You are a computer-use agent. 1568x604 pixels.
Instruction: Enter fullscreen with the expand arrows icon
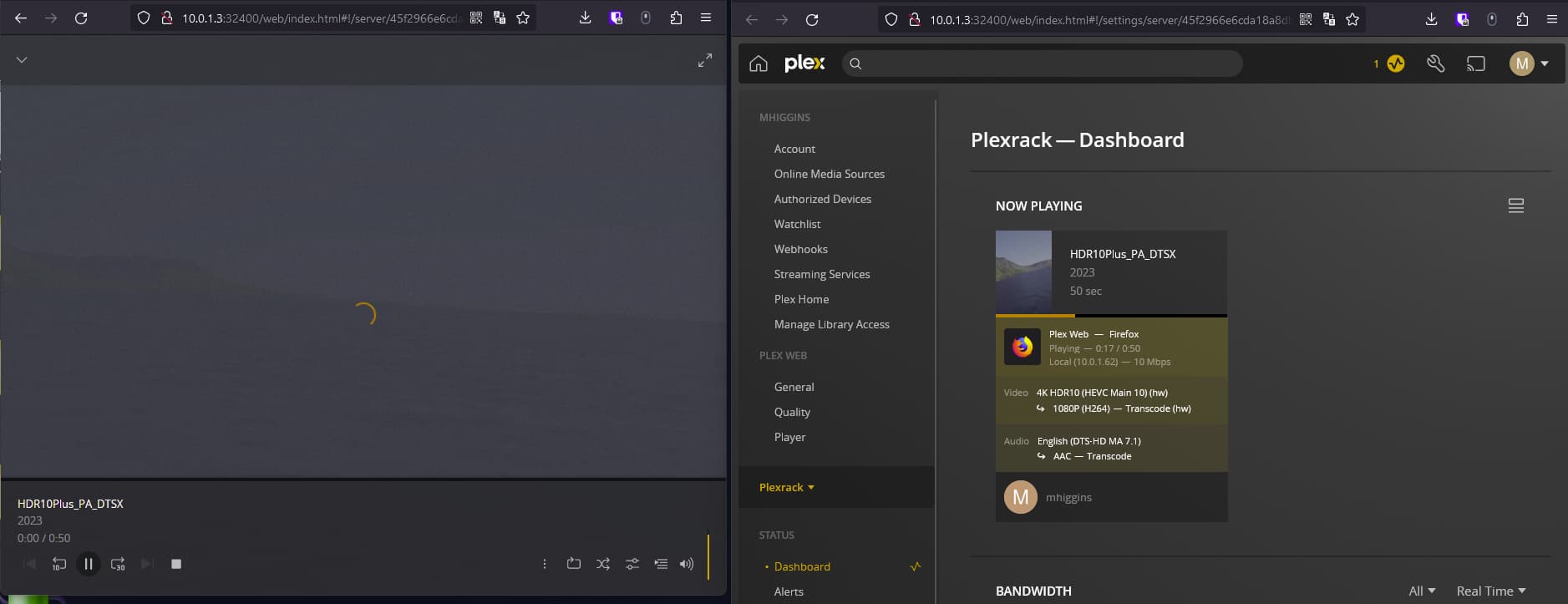coord(705,60)
